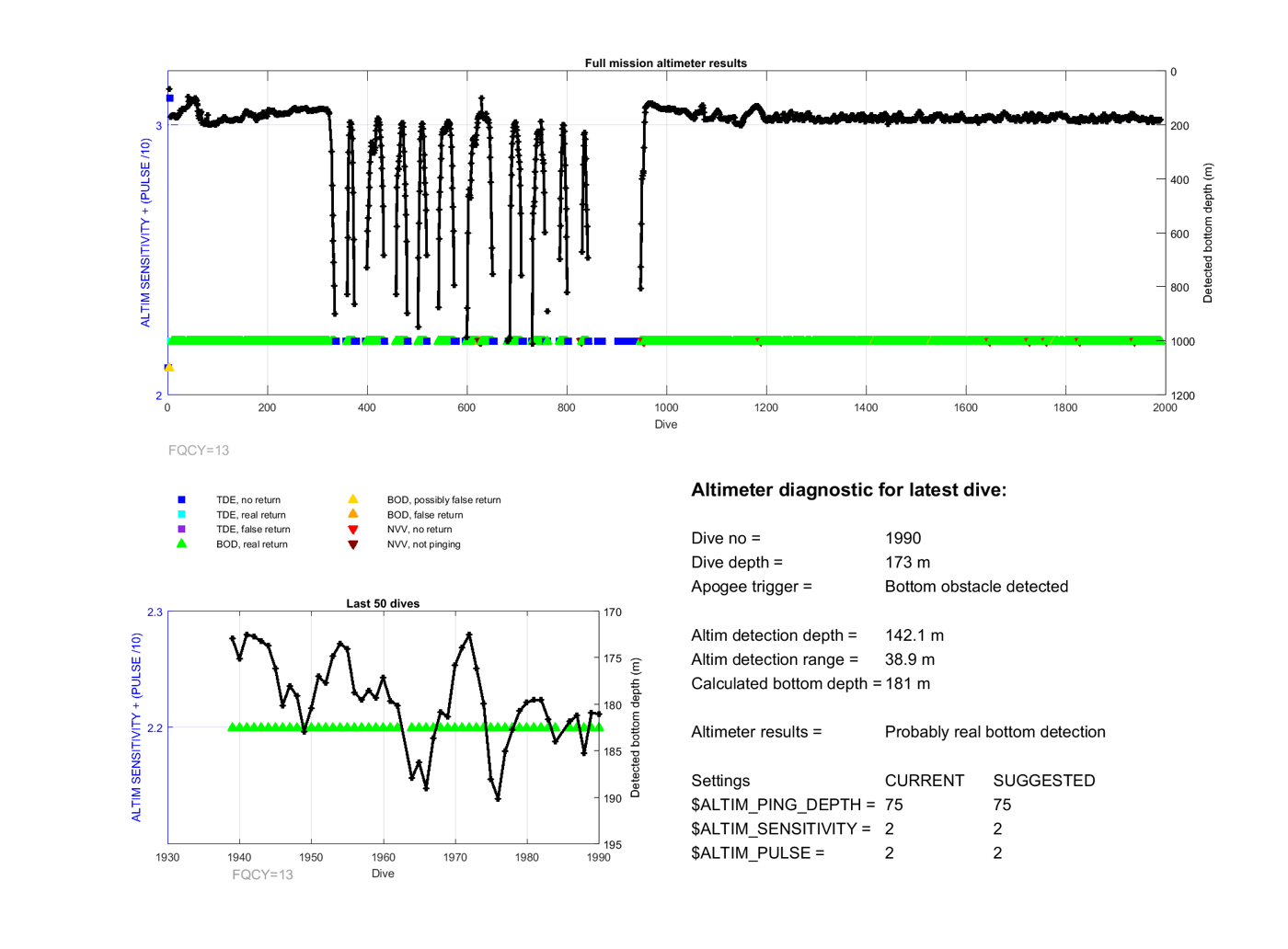Click the blue square TDE no return legend marker
This screenshot has width=1288, height=949.
tap(181, 499)
